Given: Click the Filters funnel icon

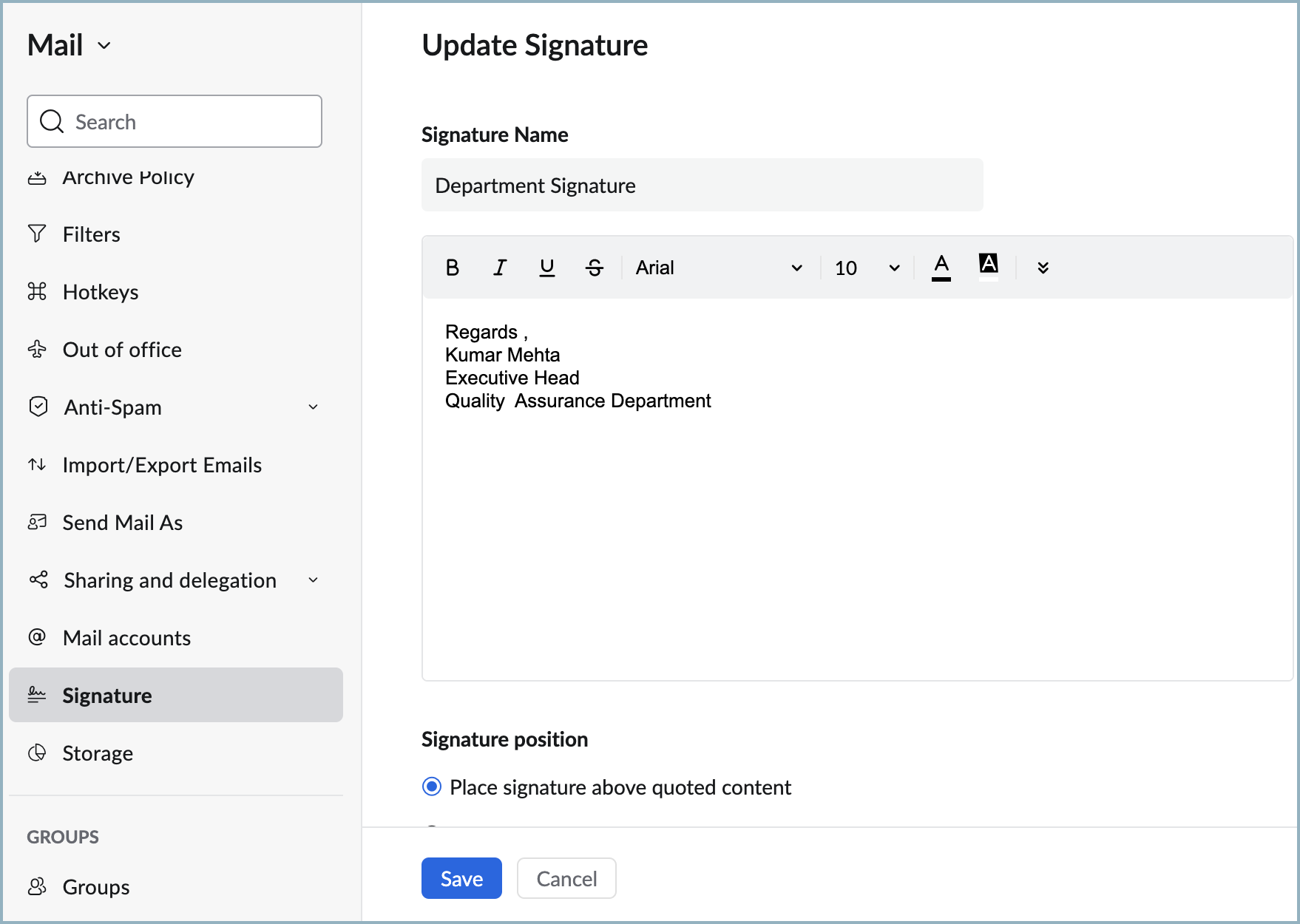Looking at the screenshot, I should pos(37,234).
